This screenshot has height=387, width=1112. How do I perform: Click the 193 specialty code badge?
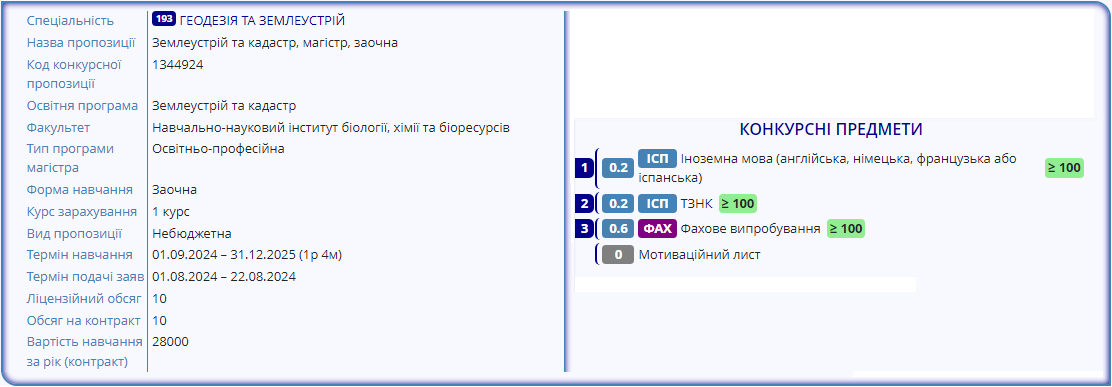[164, 20]
